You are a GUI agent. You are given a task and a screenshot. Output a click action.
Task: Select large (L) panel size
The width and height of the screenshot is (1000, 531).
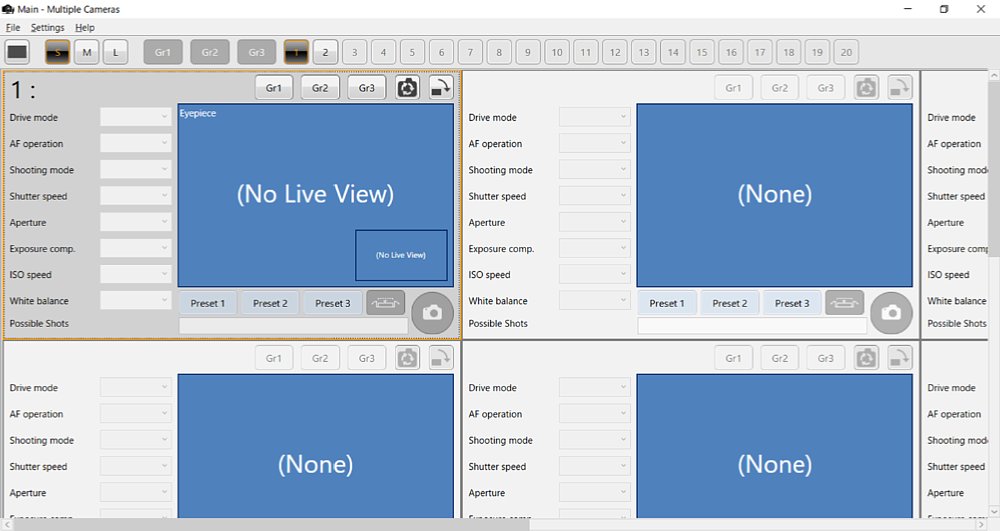pyautogui.click(x=115, y=52)
